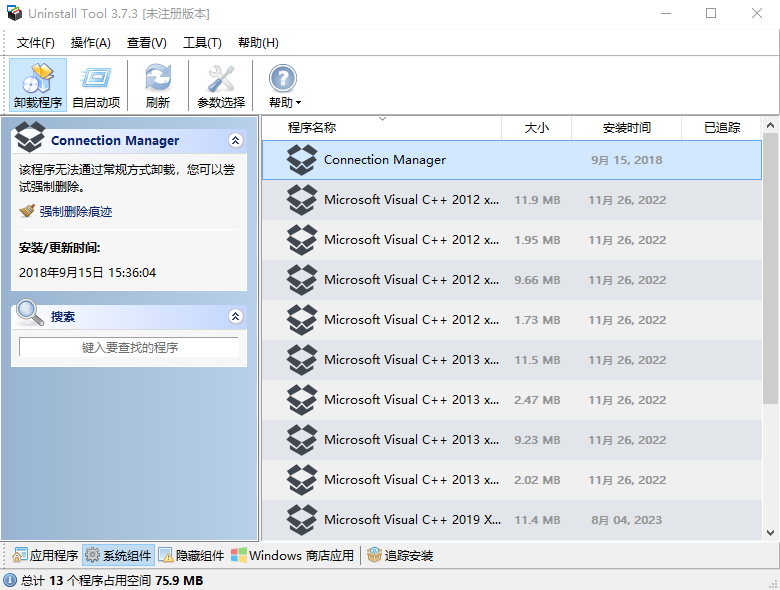780x590 pixels.
Task: Click the scrollbar down arrow
Action: 770,533
